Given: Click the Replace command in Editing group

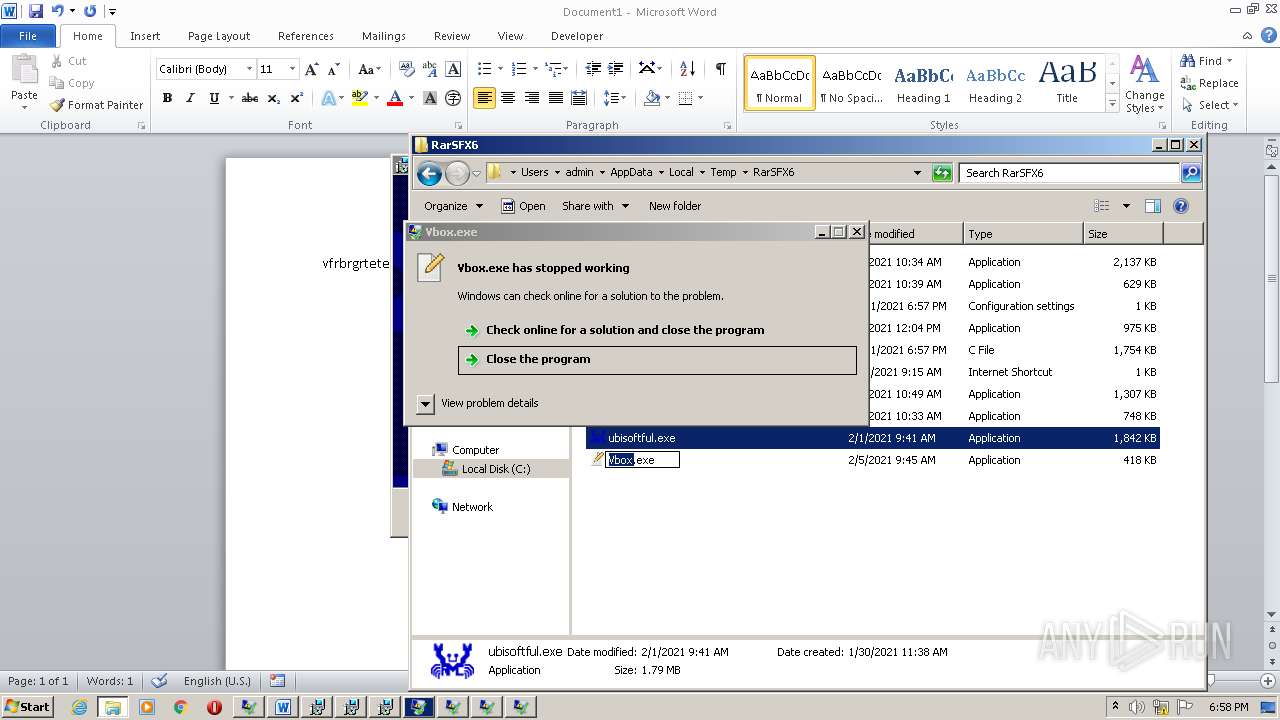Looking at the screenshot, I should [1209, 83].
